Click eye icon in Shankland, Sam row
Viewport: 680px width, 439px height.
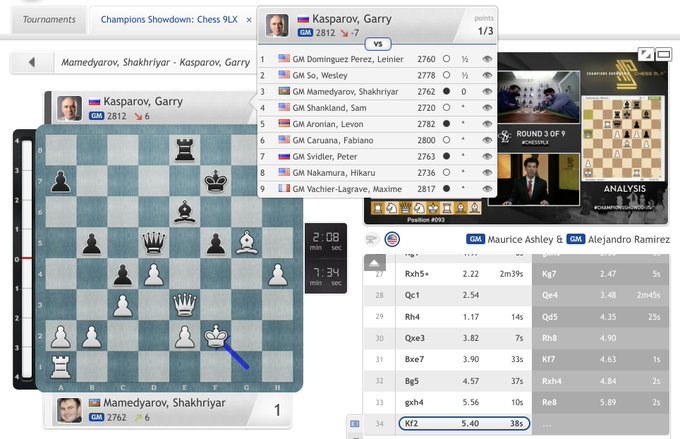click(487, 108)
